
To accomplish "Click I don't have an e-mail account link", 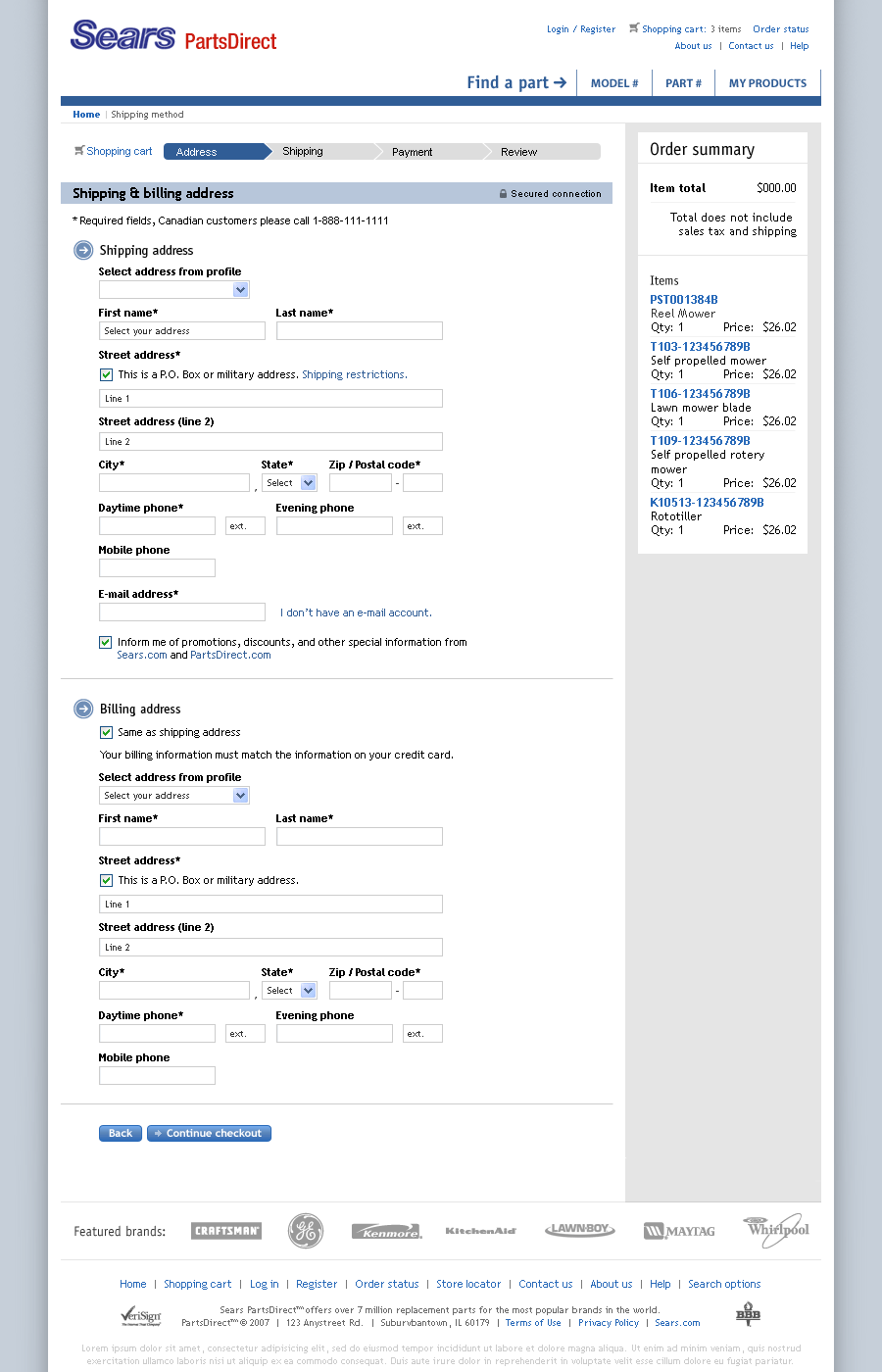I will (x=356, y=612).
